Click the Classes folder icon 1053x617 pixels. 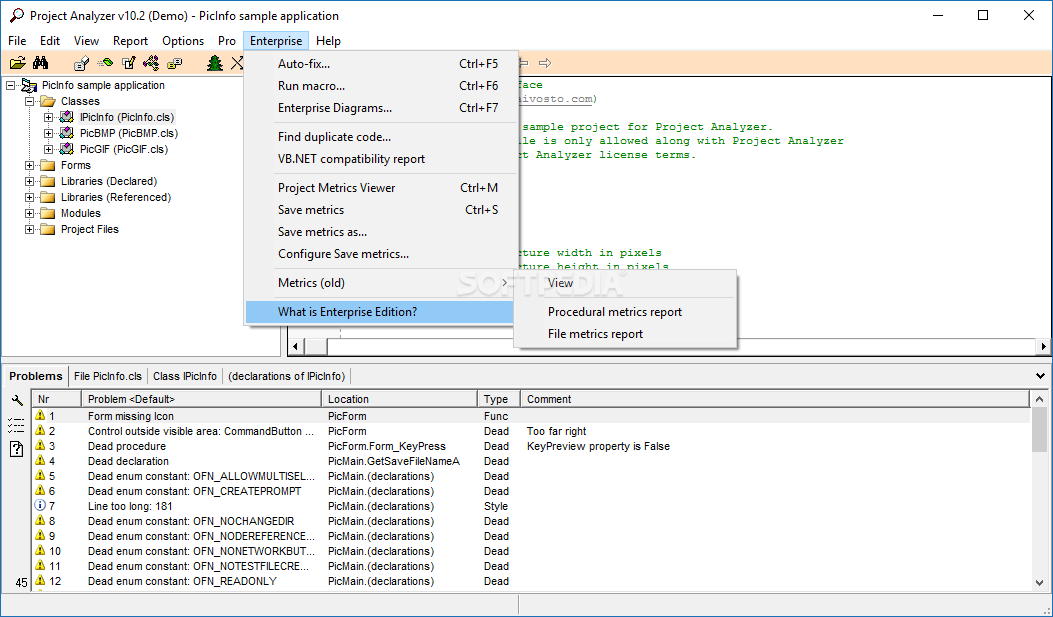[48, 101]
